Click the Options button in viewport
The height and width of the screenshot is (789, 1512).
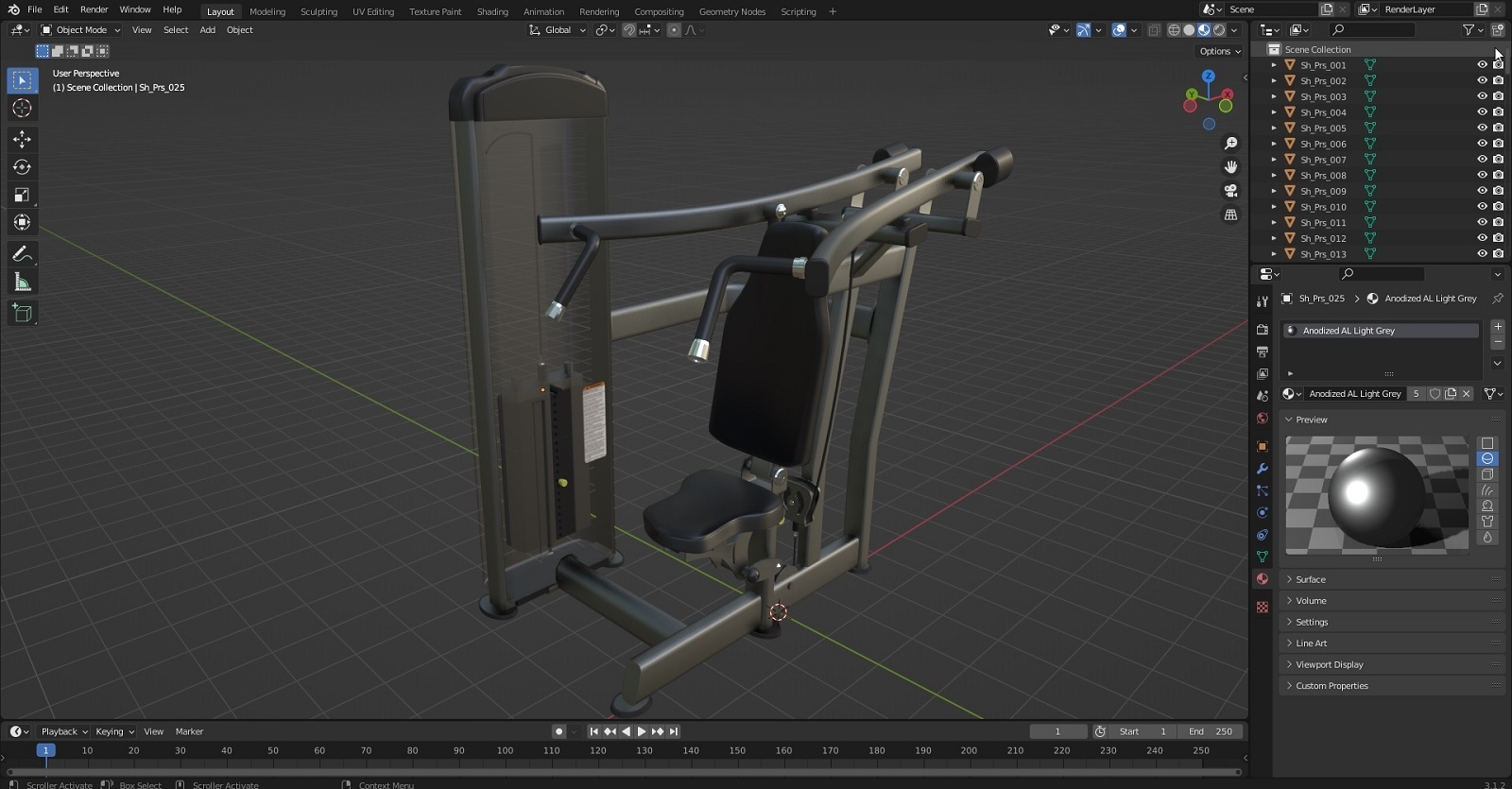(x=1219, y=51)
